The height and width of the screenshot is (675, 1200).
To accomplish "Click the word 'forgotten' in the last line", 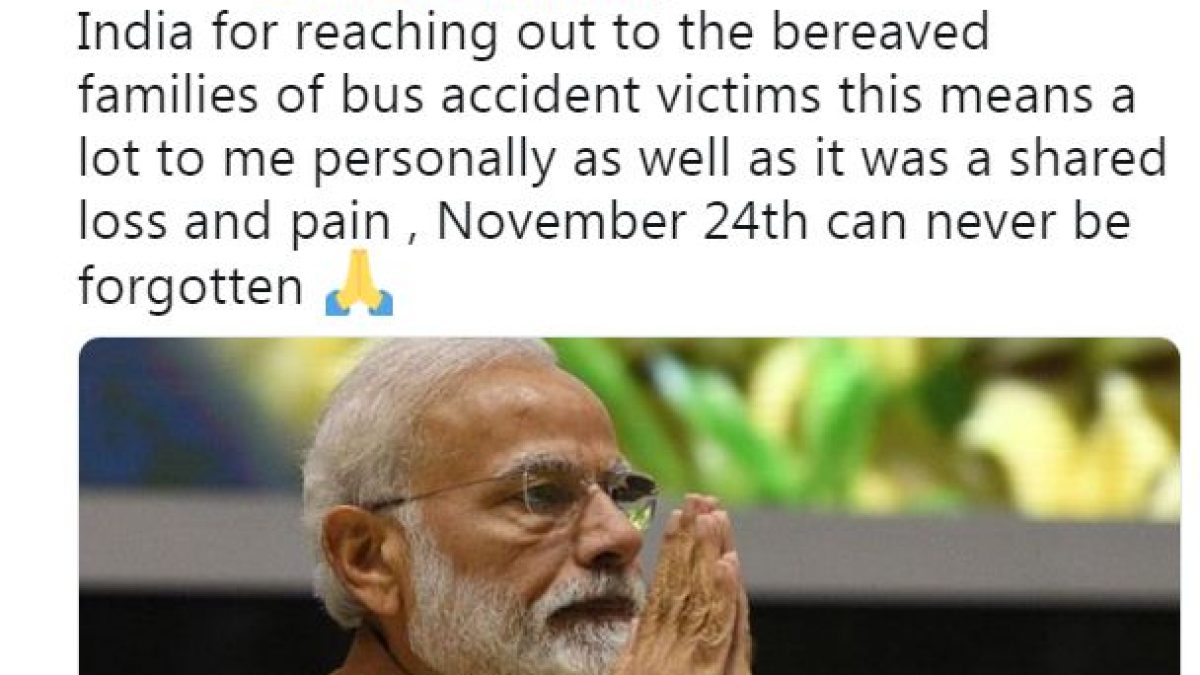I will pyautogui.click(x=190, y=288).
